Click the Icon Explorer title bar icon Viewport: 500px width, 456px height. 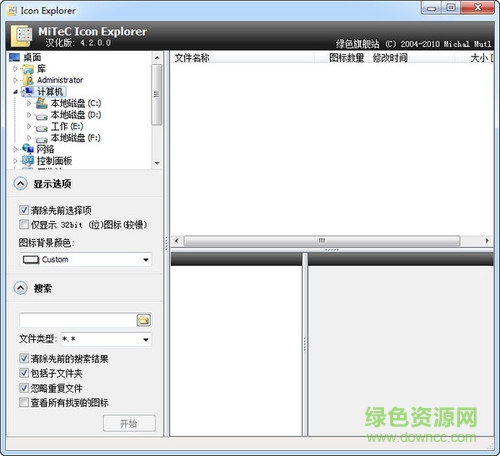point(12,11)
